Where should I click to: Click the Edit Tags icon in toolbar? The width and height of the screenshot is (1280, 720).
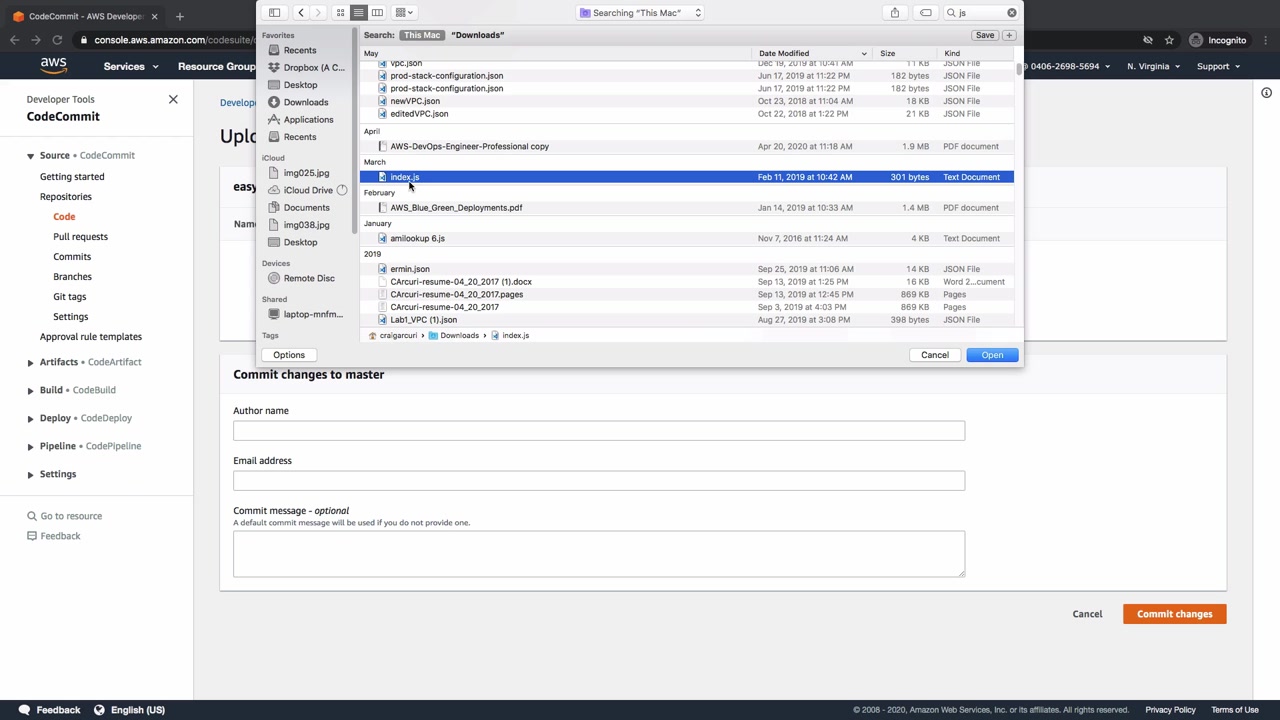(926, 13)
